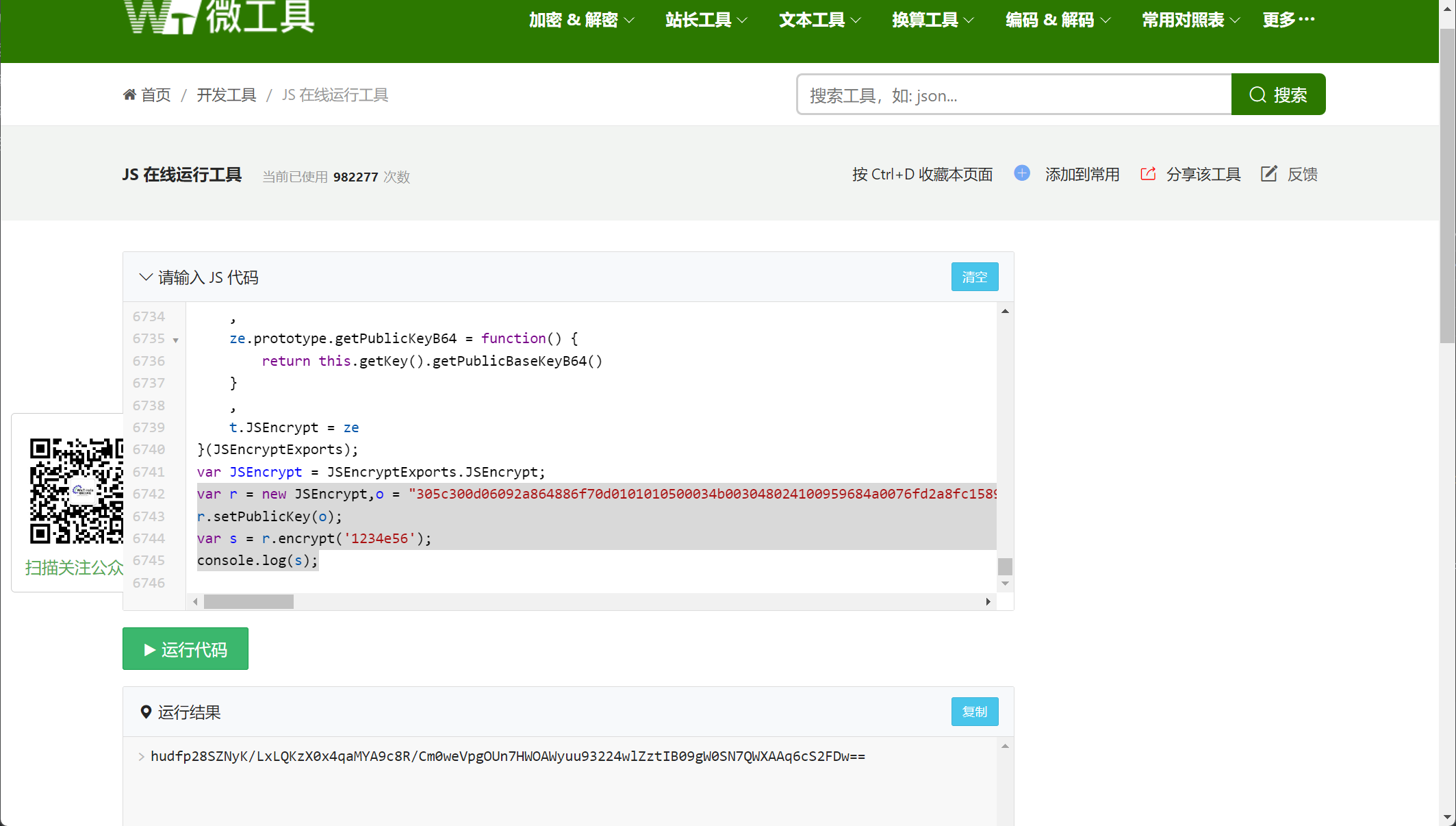Click the code editor scroll down arrow
Image resolution: width=1456 pixels, height=826 pixels.
(x=1005, y=584)
